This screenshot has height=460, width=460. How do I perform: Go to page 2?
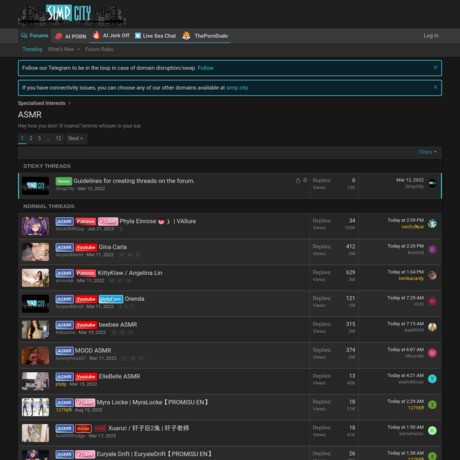click(31, 138)
